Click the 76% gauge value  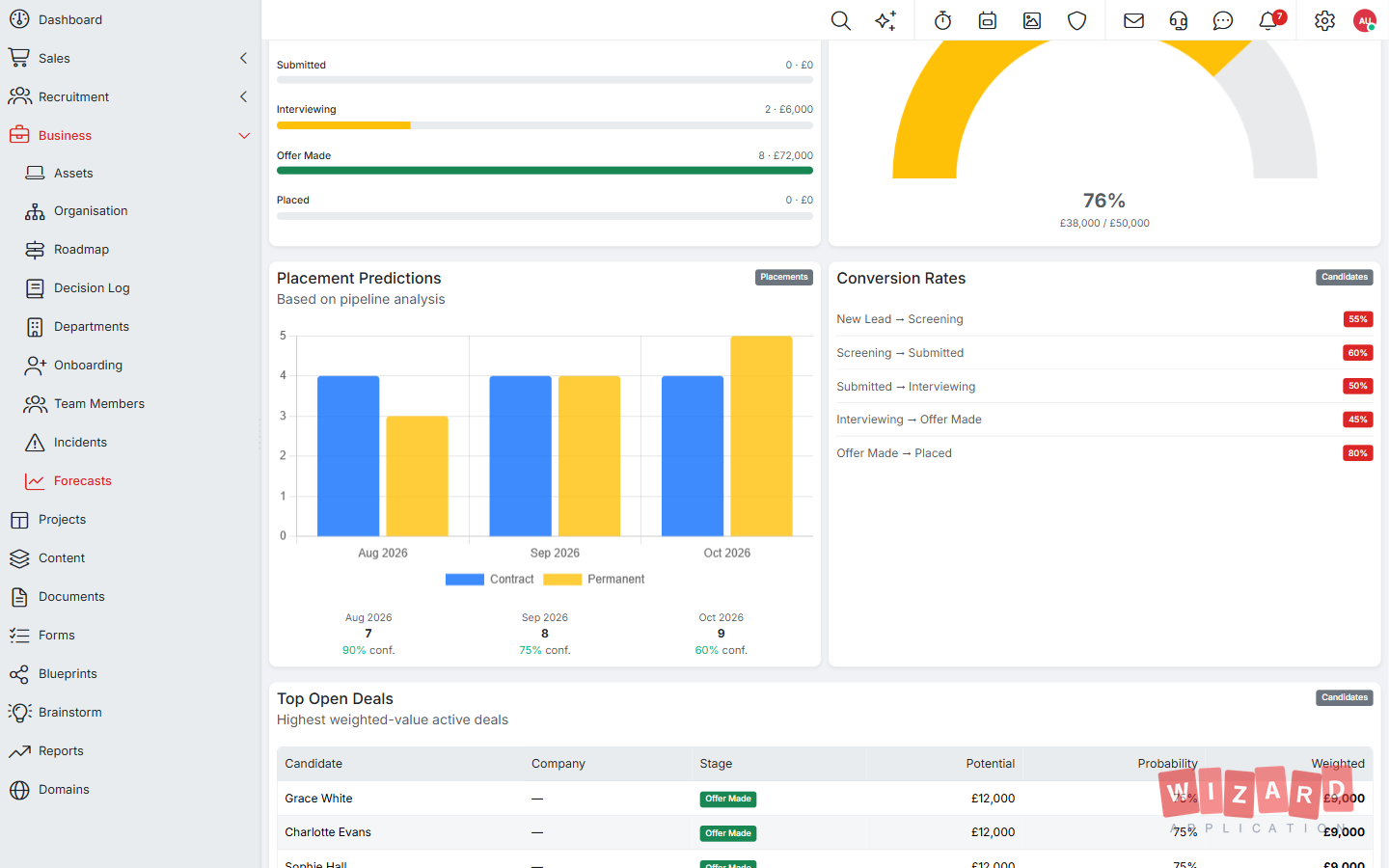(1104, 201)
